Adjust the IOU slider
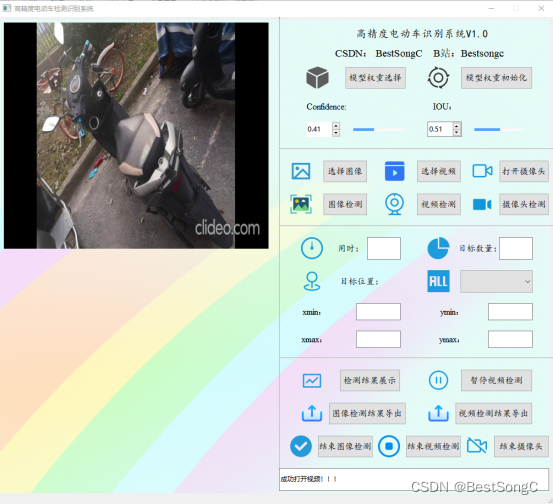553x504 pixels. click(x=499, y=129)
